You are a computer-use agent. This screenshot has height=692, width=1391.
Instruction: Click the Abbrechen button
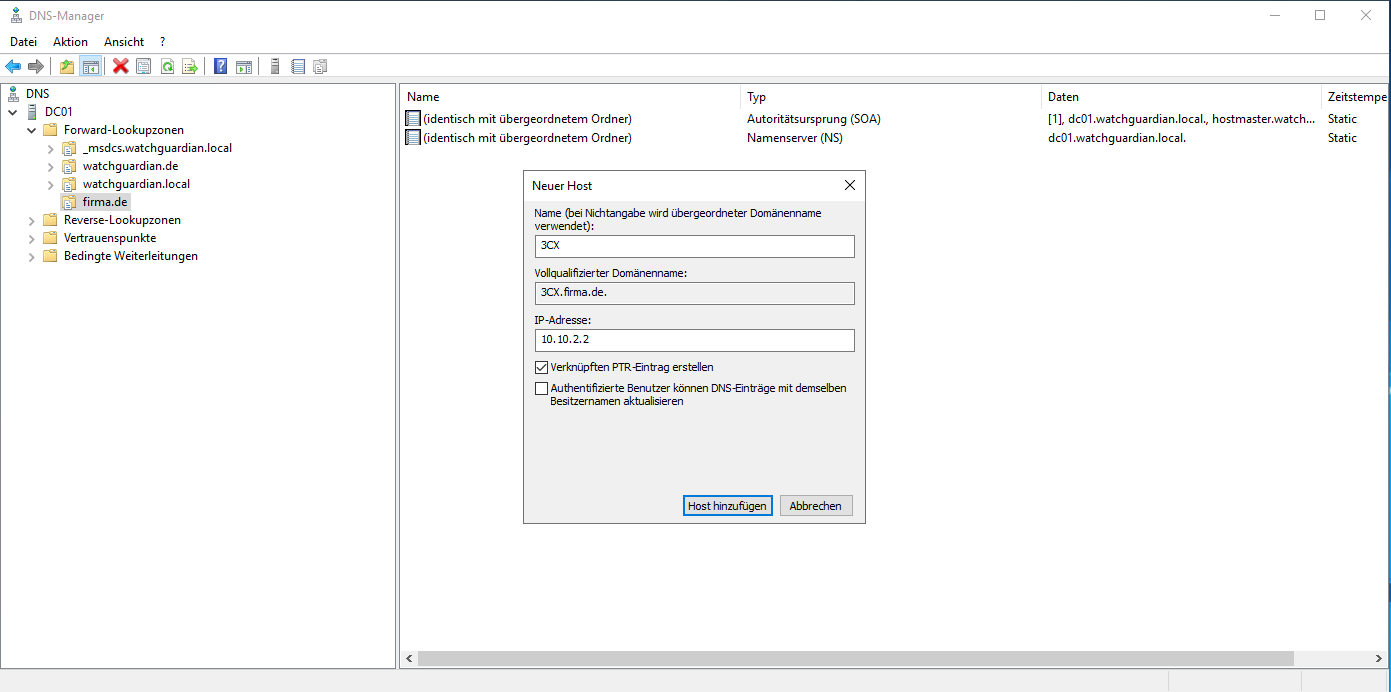pyautogui.click(x=815, y=506)
